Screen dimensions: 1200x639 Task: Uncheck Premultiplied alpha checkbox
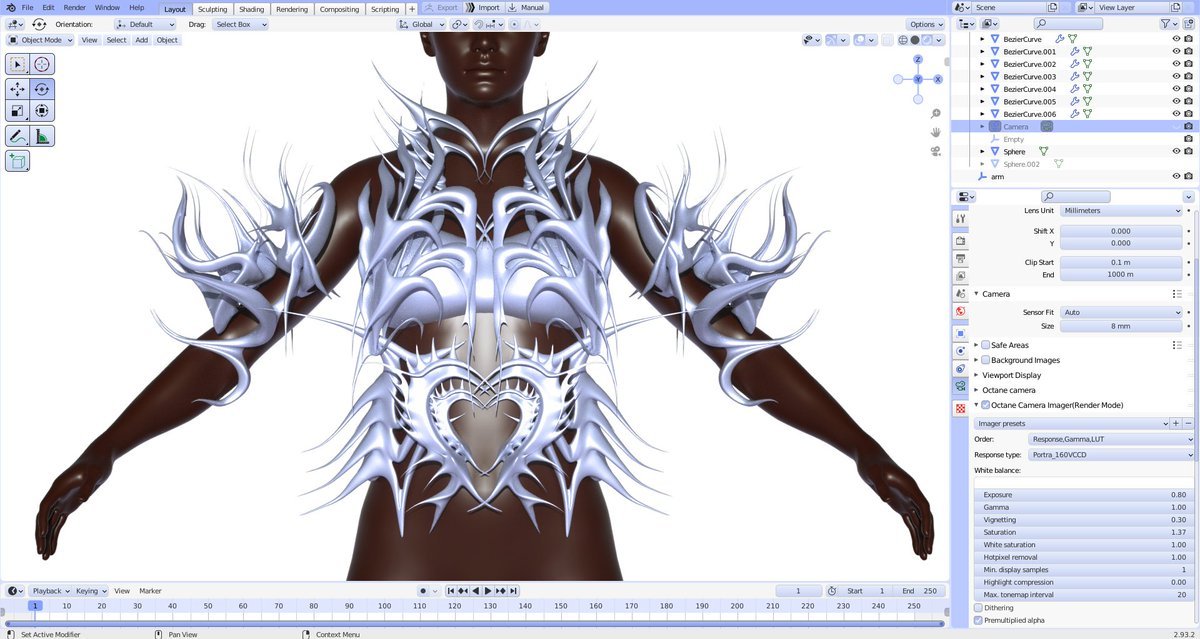[978, 621]
